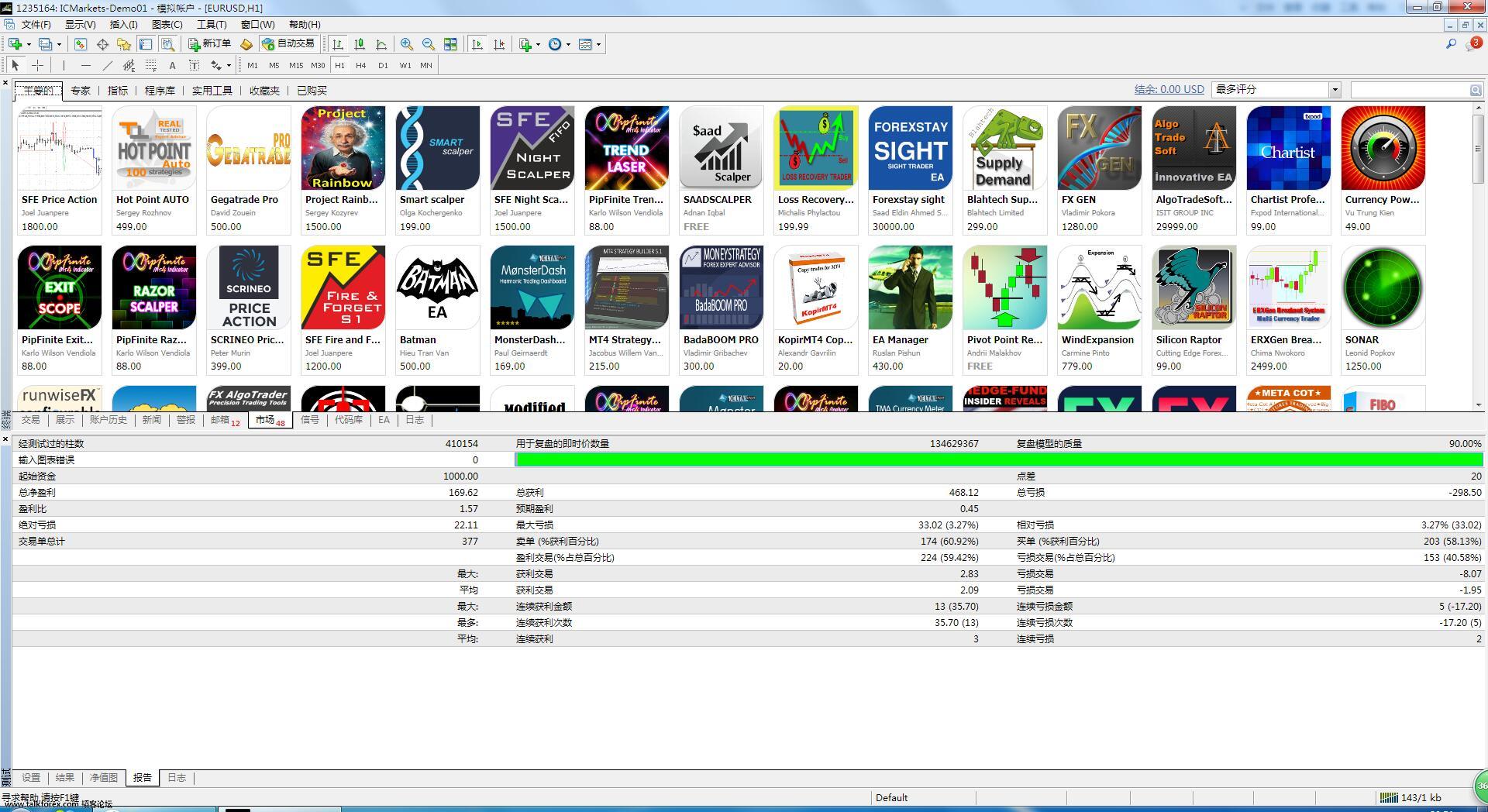The image size is (1488, 812).
Task: Toggle the Strategy Tester magnifier icon
Action: coord(167,44)
